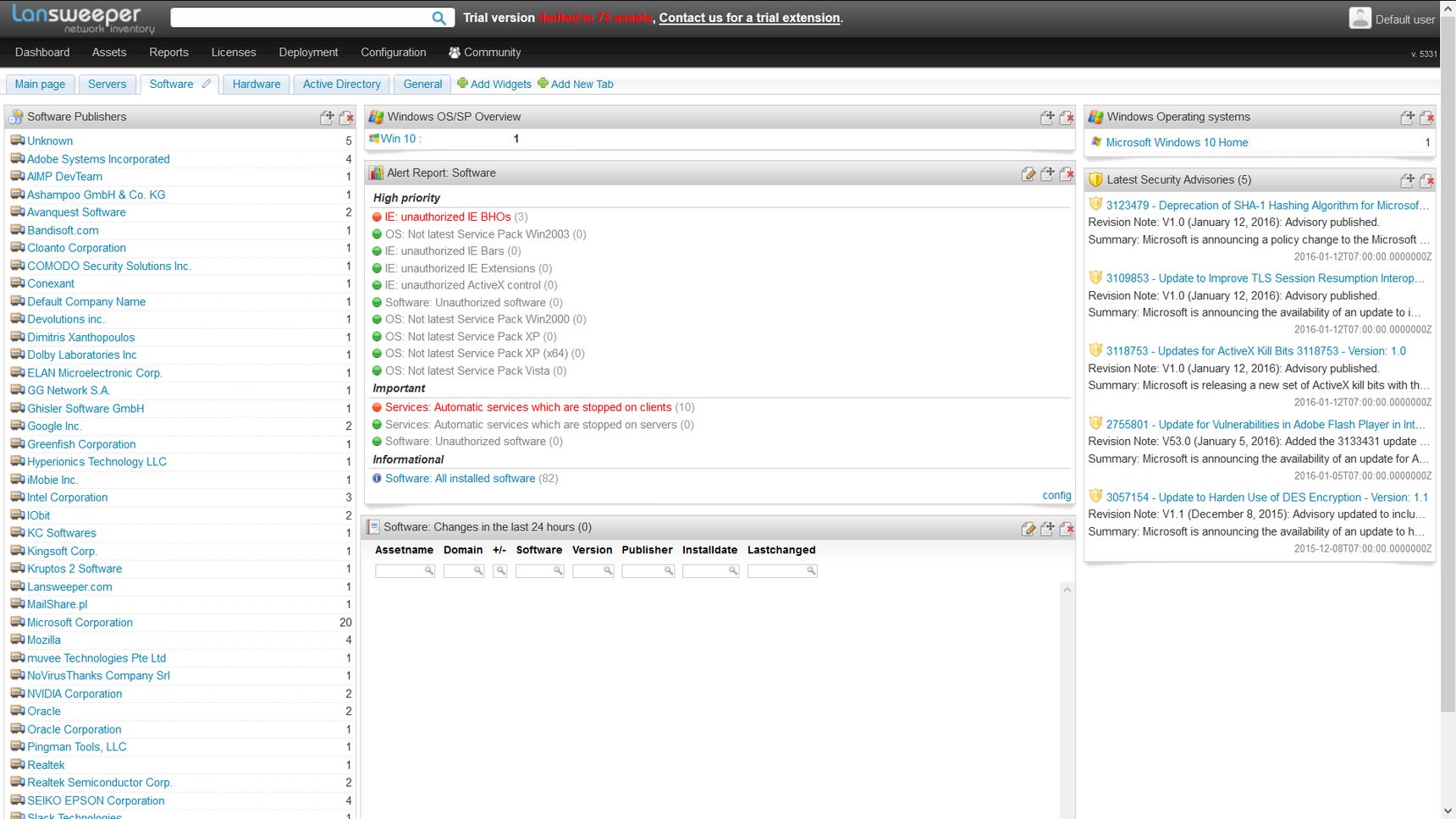The height and width of the screenshot is (819, 1456).
Task: Click the +/- column filter magnifier
Action: (500, 571)
